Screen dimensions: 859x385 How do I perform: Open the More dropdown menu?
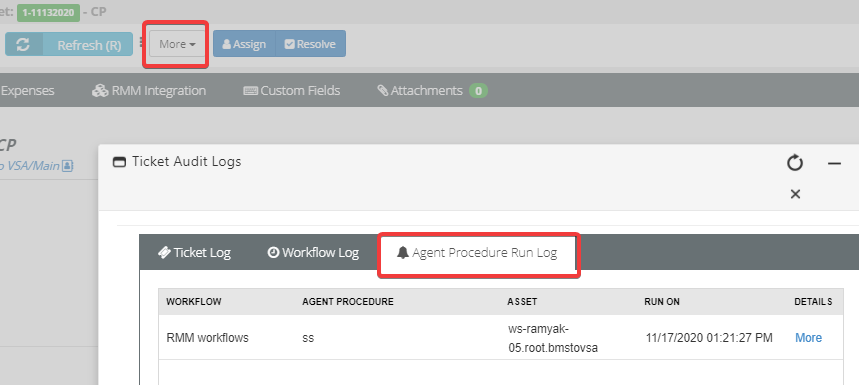point(177,44)
